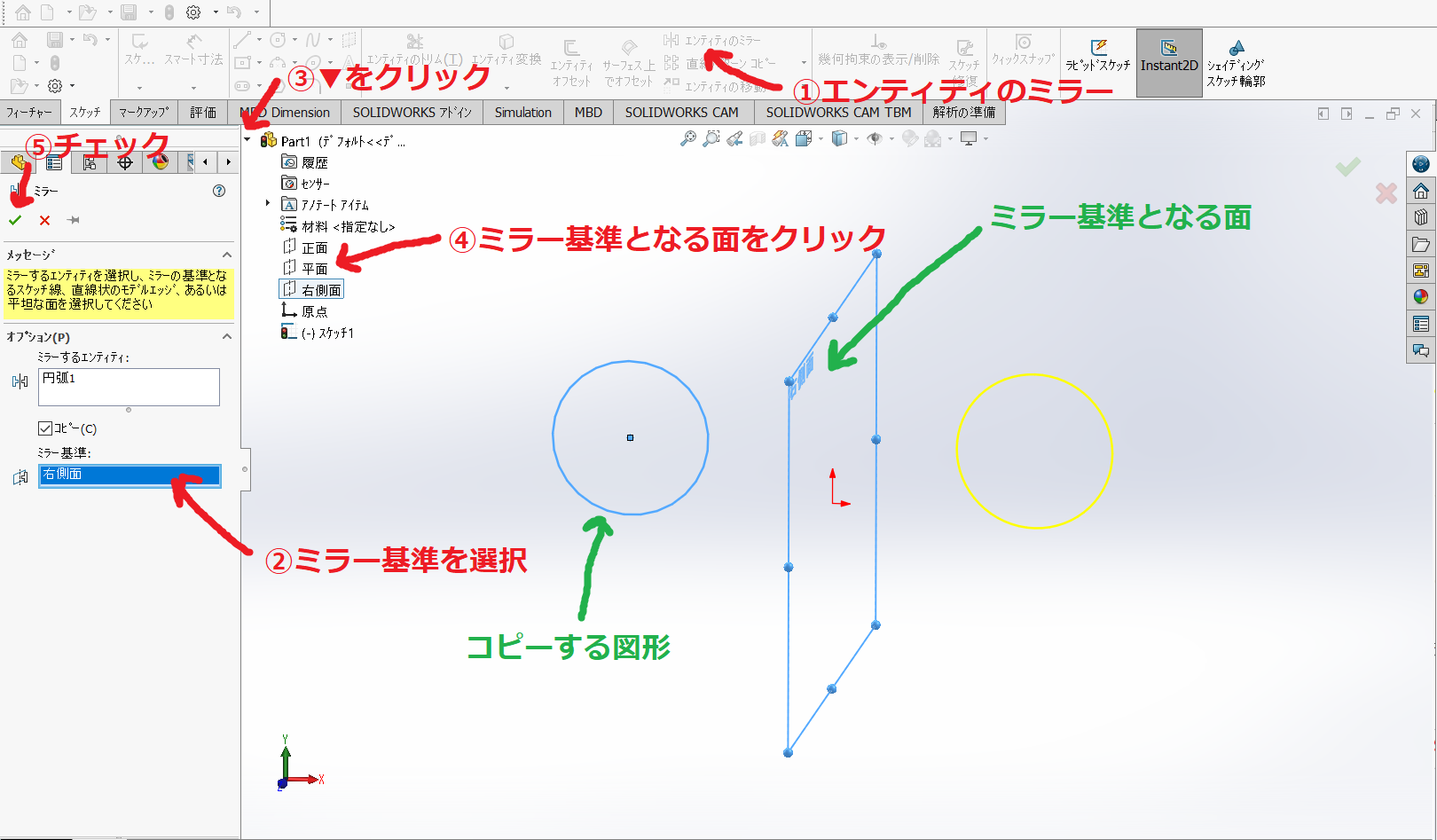Click the Offset Entities tool

pos(571,62)
